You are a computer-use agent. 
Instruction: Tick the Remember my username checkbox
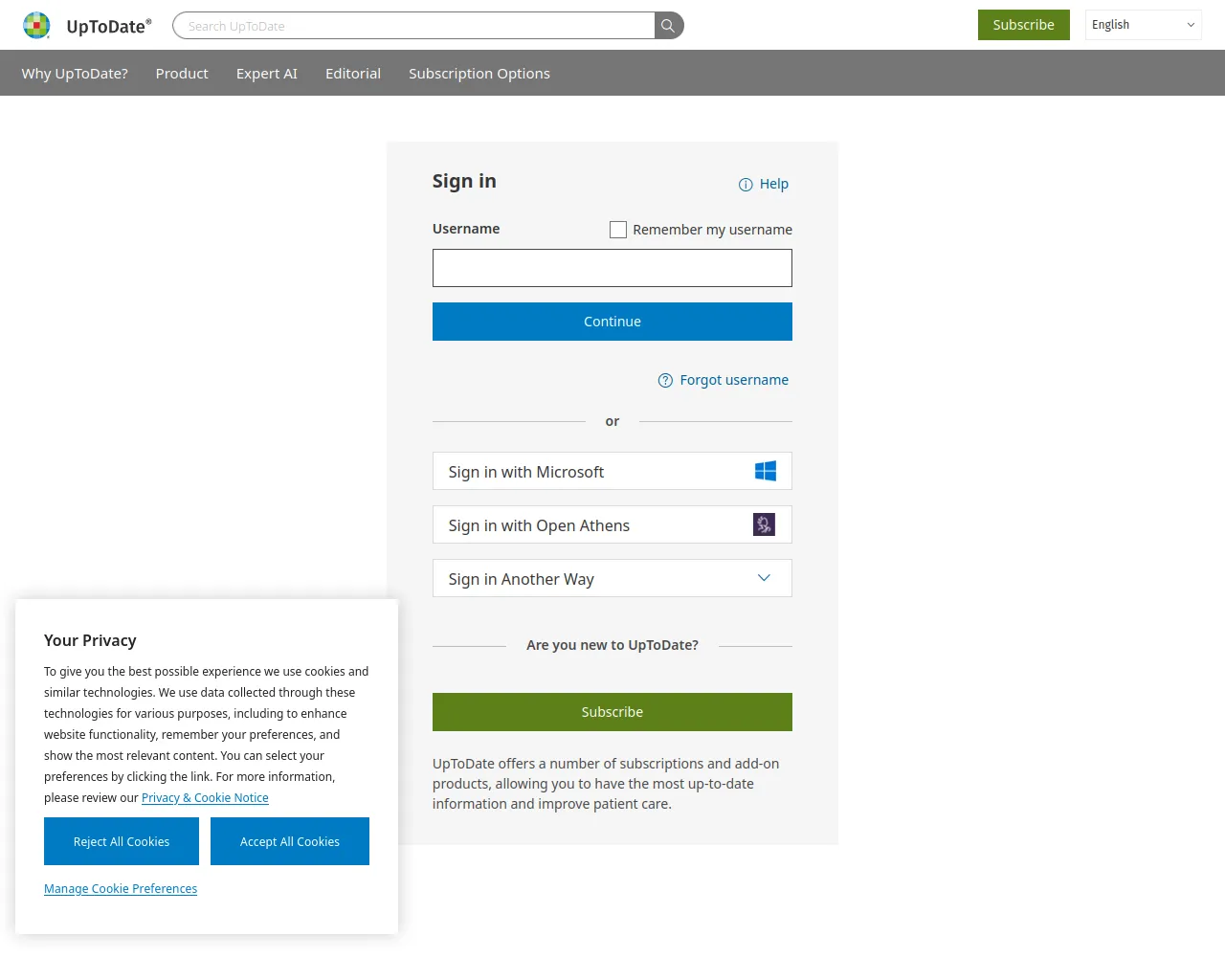coord(618,230)
